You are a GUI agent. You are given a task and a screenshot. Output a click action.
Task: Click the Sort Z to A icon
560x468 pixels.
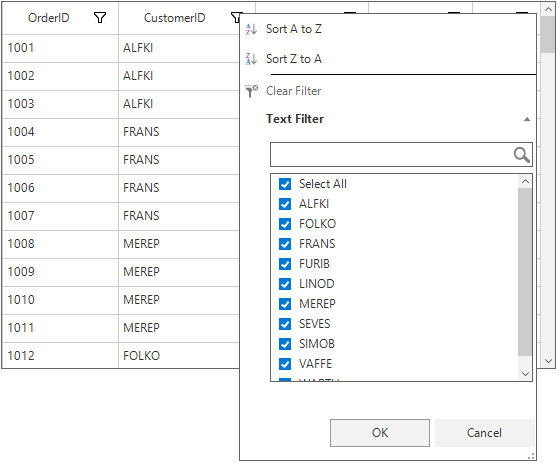(251, 59)
